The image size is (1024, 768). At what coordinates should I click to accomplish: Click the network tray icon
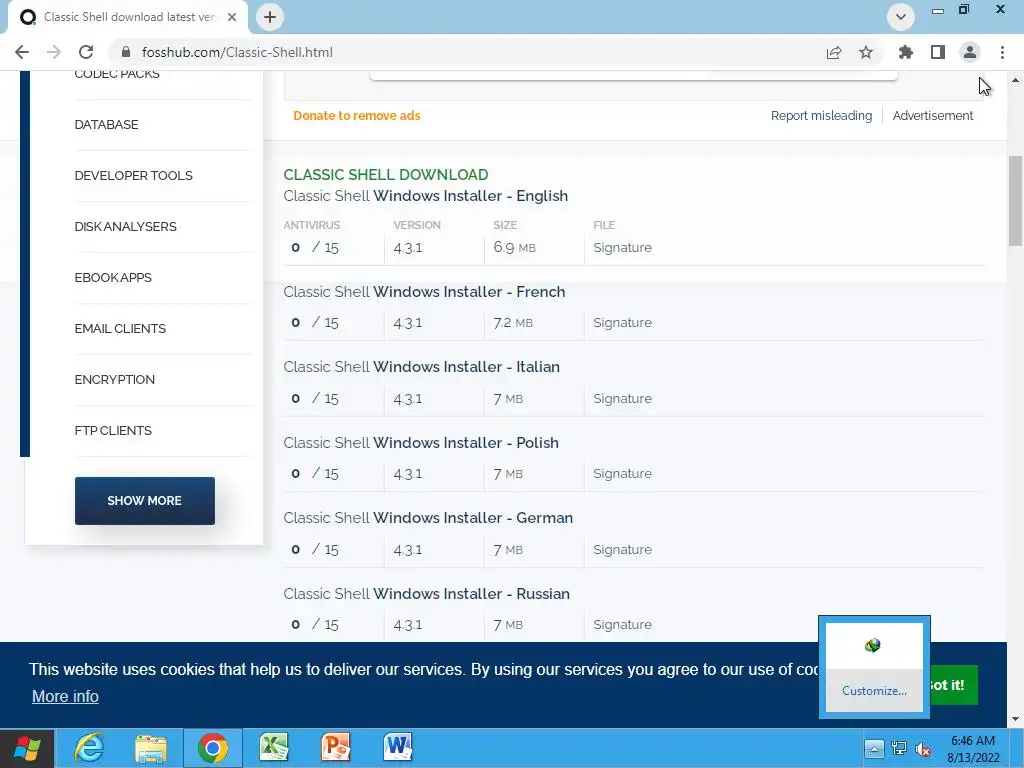899,748
